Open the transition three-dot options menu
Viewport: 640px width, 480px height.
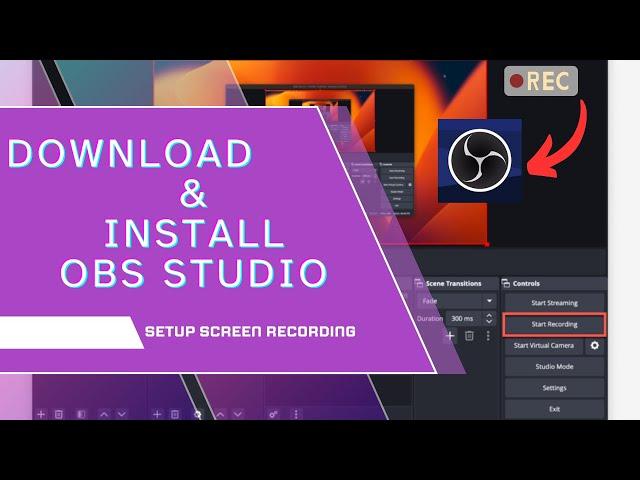pos(488,336)
